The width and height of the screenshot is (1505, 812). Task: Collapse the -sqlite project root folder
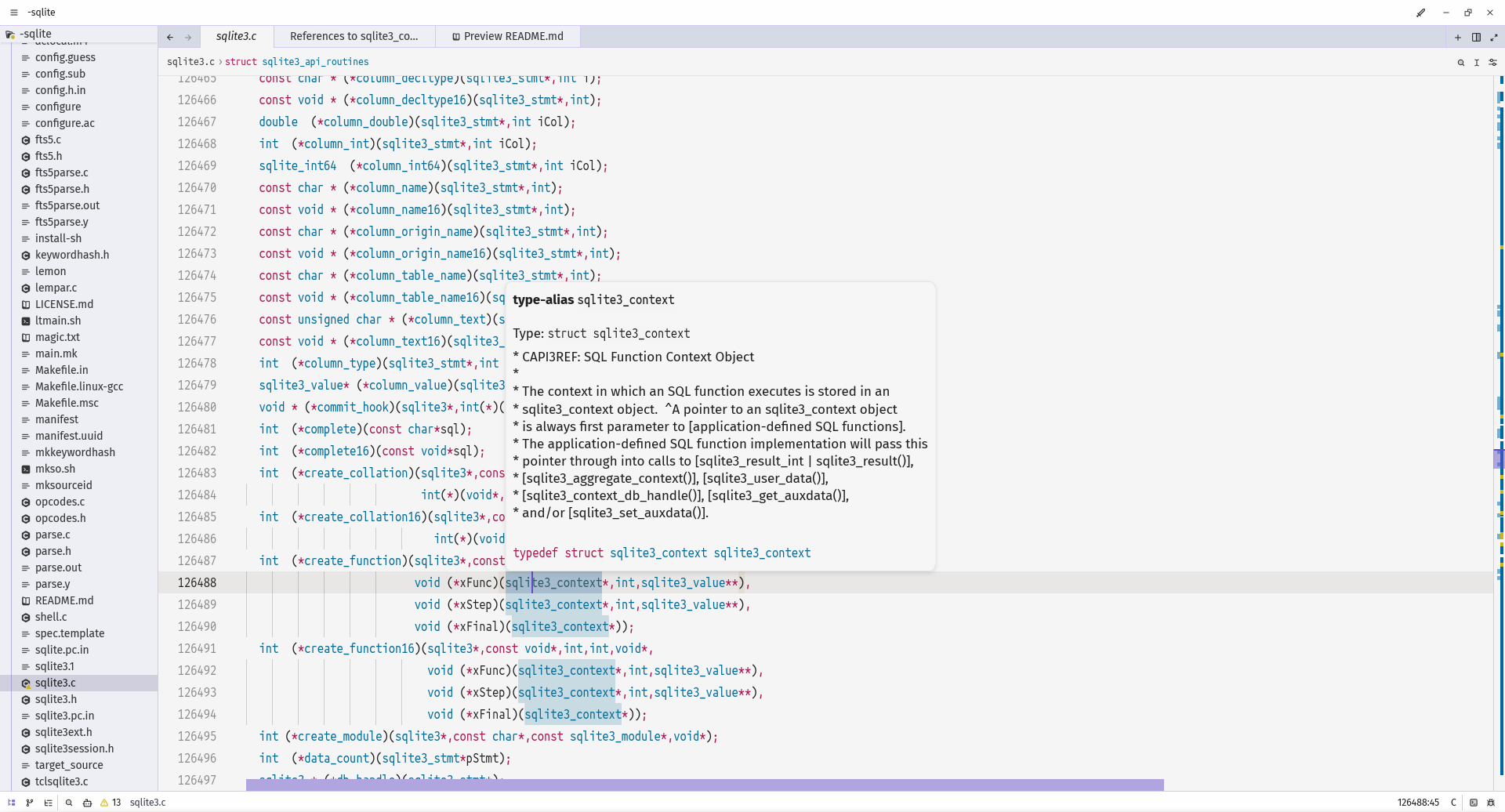pos(36,34)
